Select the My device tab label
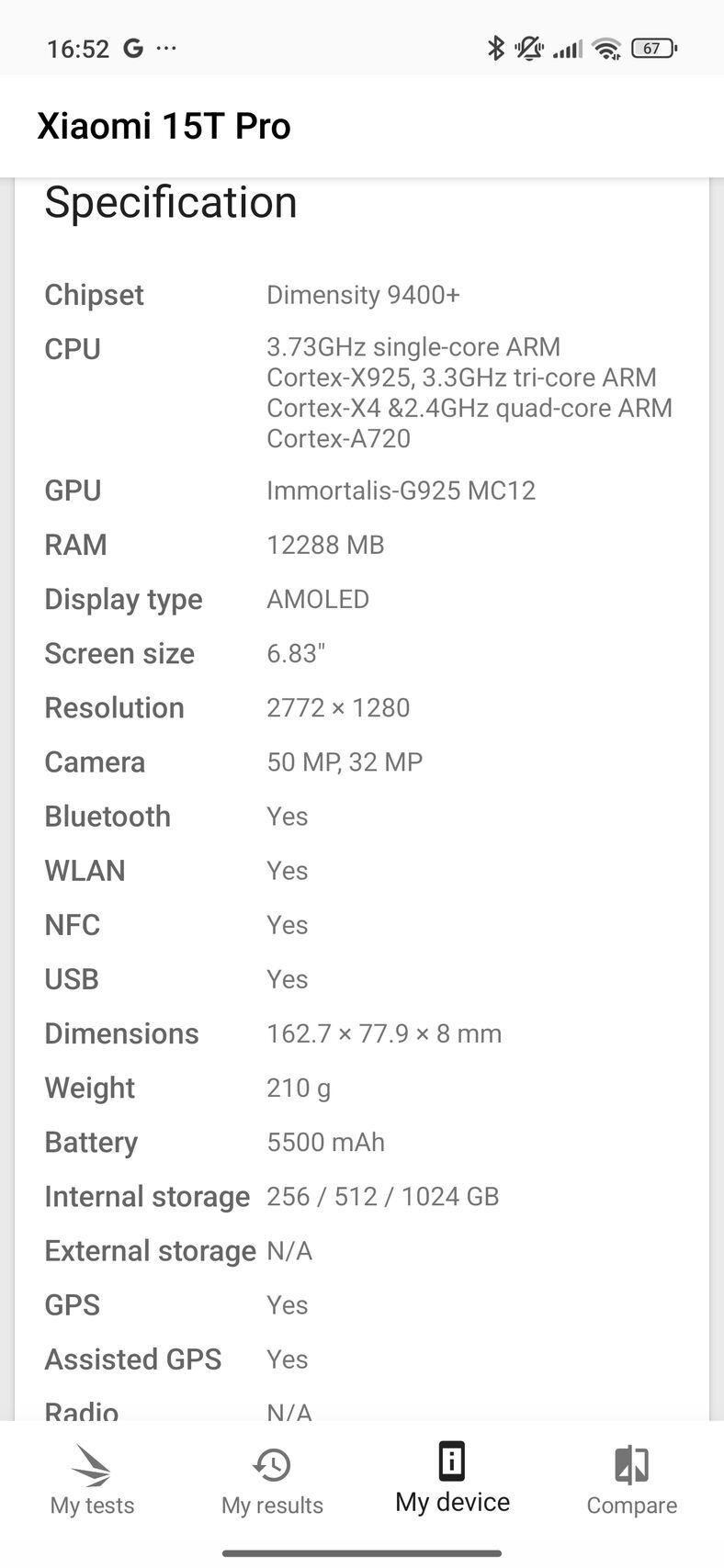Image resolution: width=724 pixels, height=1568 pixels. pyautogui.click(x=451, y=1501)
